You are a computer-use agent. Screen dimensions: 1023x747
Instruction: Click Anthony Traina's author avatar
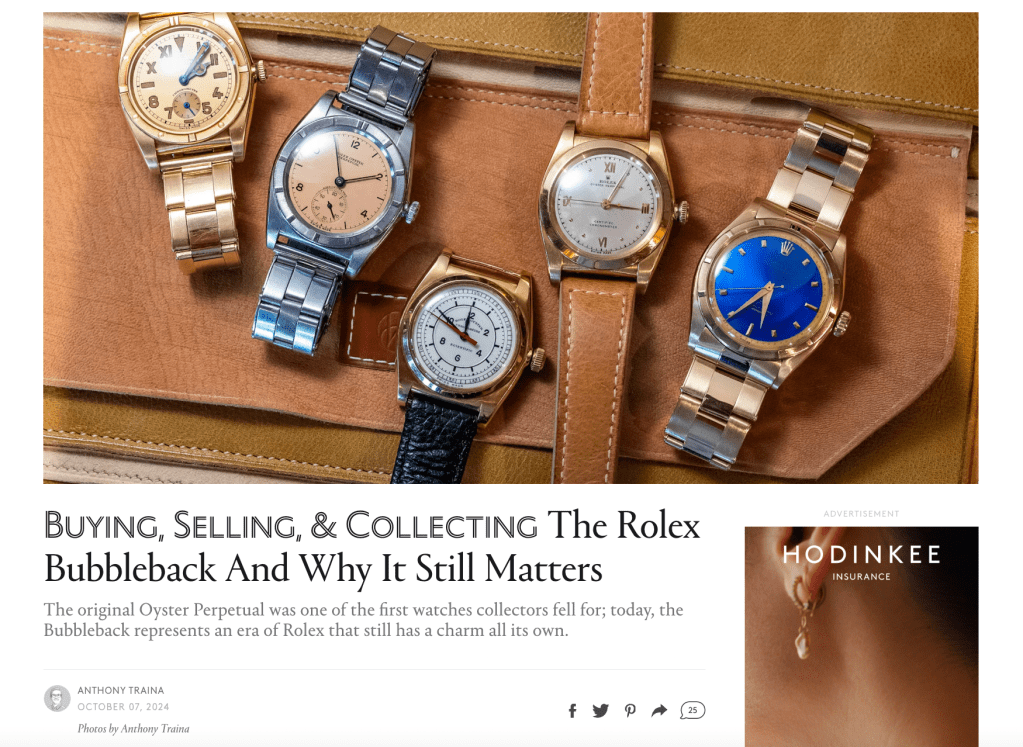coord(57,699)
